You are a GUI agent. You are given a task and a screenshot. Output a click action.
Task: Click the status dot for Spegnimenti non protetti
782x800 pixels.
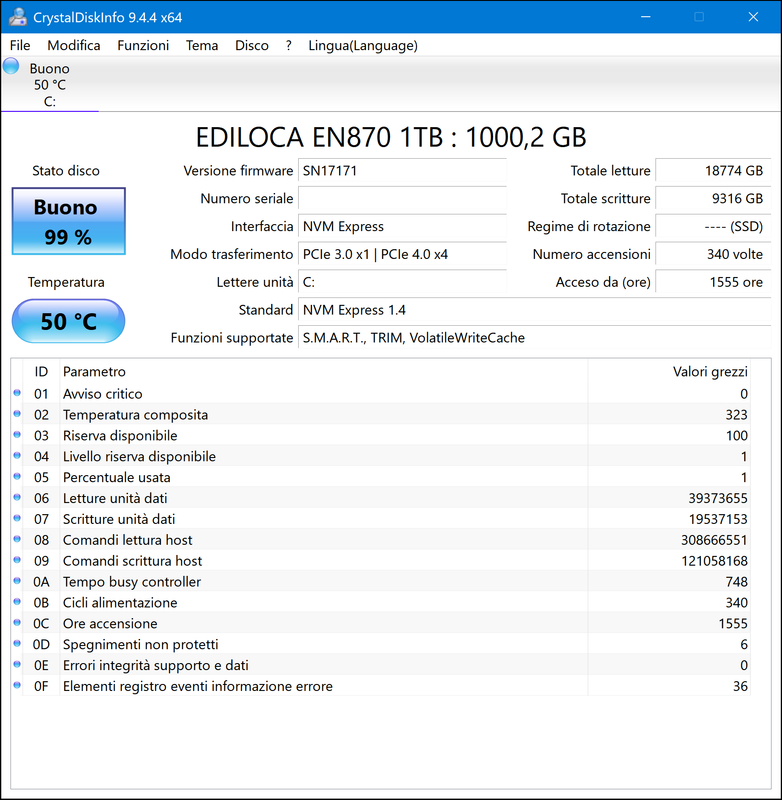pos(17,644)
